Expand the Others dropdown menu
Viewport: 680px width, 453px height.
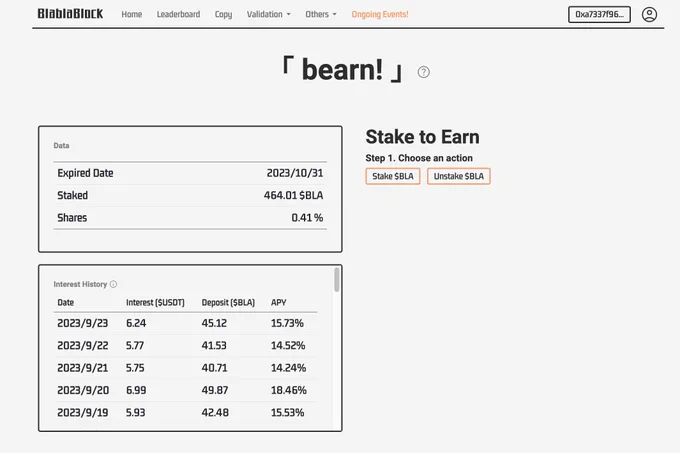[320, 14]
